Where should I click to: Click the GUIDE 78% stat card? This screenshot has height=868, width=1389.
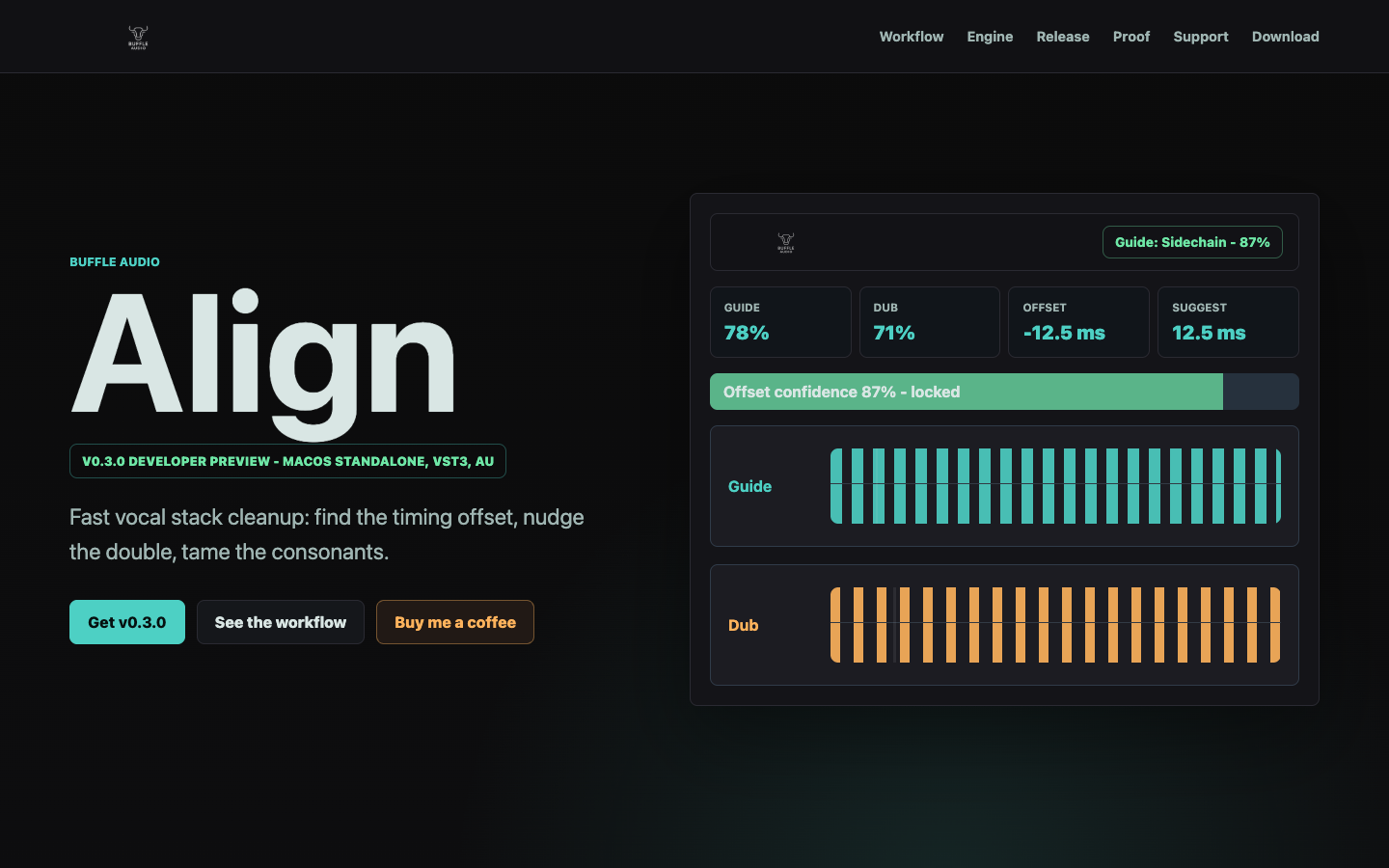pos(780,322)
